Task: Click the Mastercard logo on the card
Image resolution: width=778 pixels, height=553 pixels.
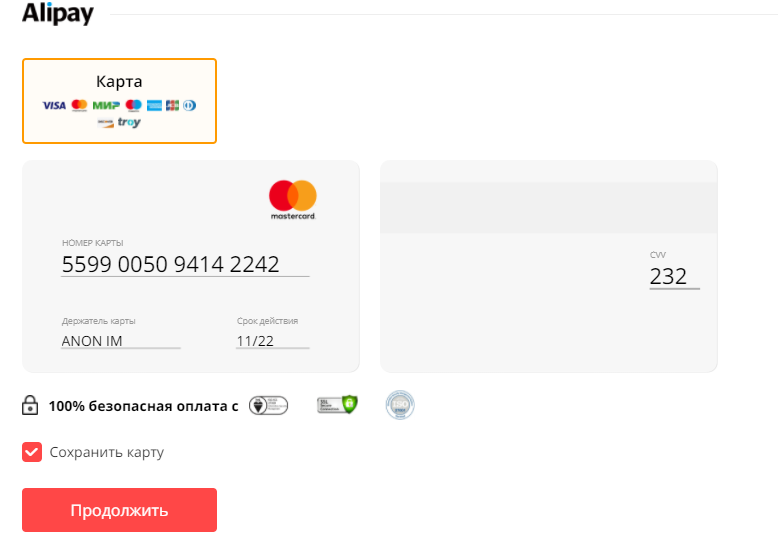Action: (293, 199)
